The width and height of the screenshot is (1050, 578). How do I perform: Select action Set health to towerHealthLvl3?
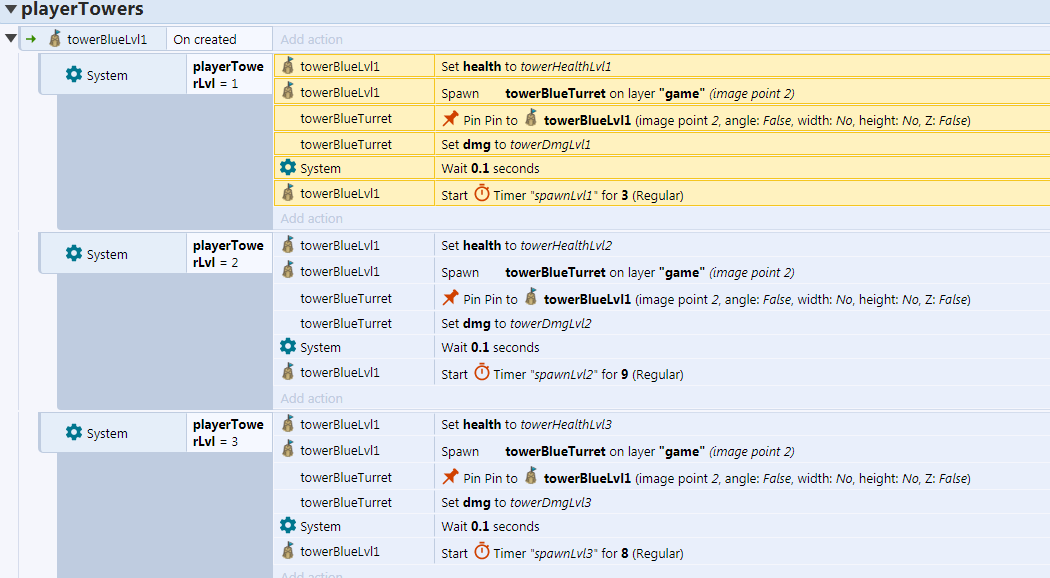(526, 424)
